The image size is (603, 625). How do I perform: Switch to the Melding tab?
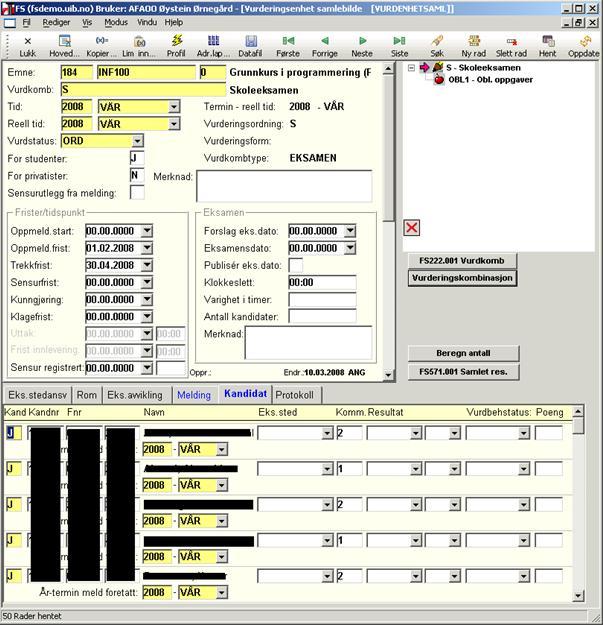click(x=194, y=395)
